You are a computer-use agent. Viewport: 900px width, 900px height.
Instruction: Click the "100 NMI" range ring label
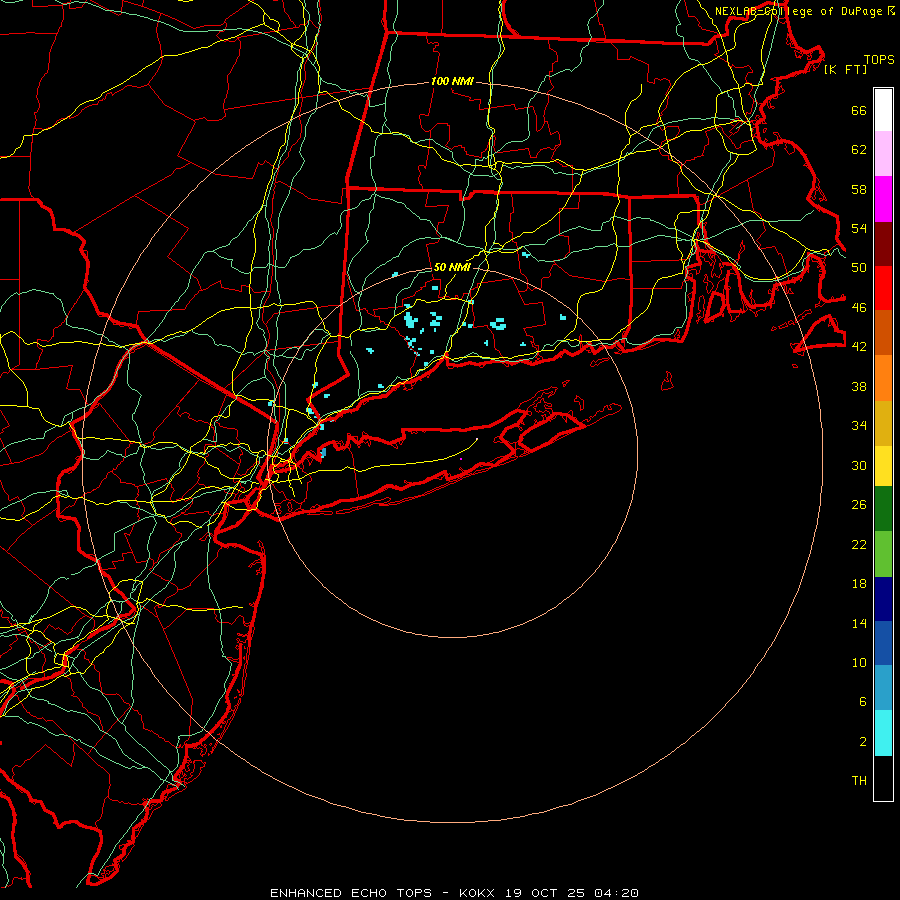point(452,82)
